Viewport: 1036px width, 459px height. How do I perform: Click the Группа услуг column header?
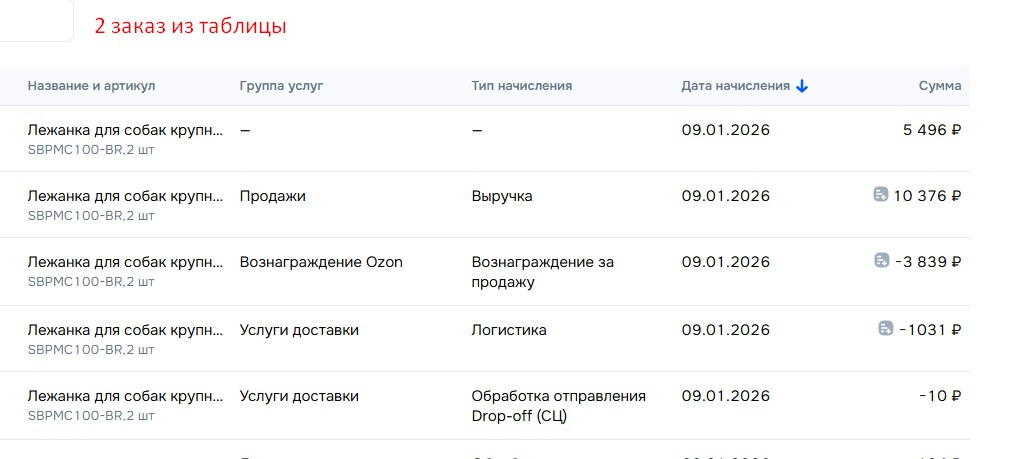click(x=281, y=86)
